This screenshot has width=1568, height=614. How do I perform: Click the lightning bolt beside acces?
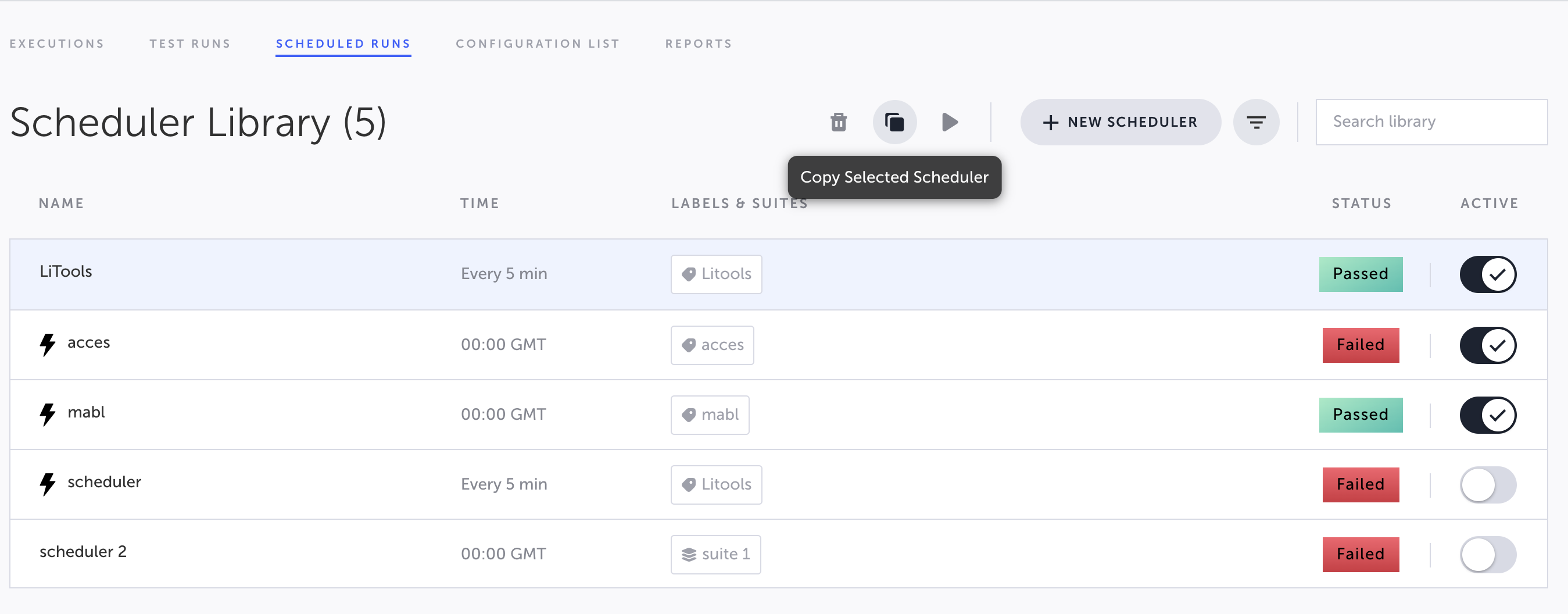[48, 344]
